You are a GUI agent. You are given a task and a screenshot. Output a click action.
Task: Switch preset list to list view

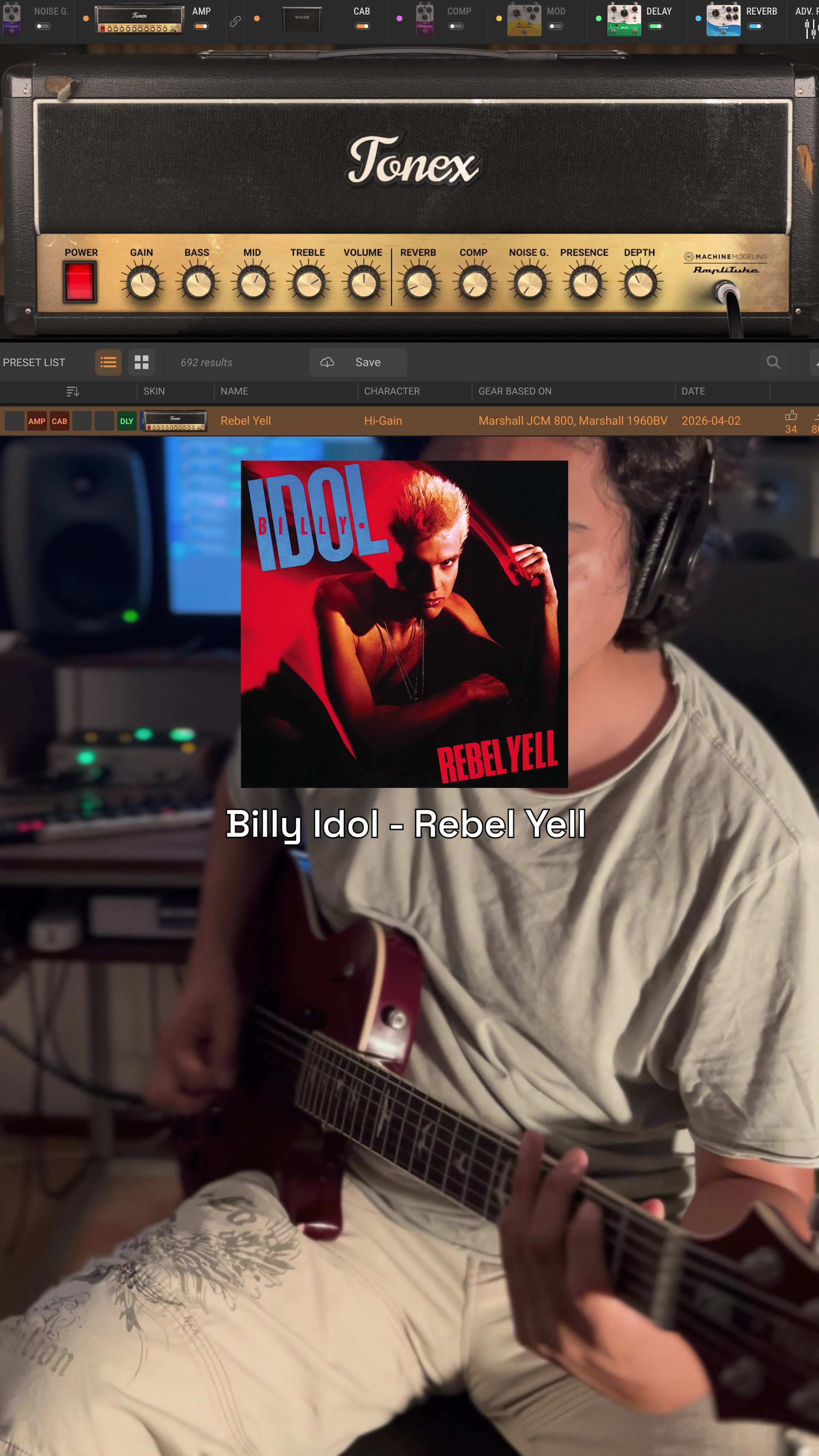coord(108,362)
